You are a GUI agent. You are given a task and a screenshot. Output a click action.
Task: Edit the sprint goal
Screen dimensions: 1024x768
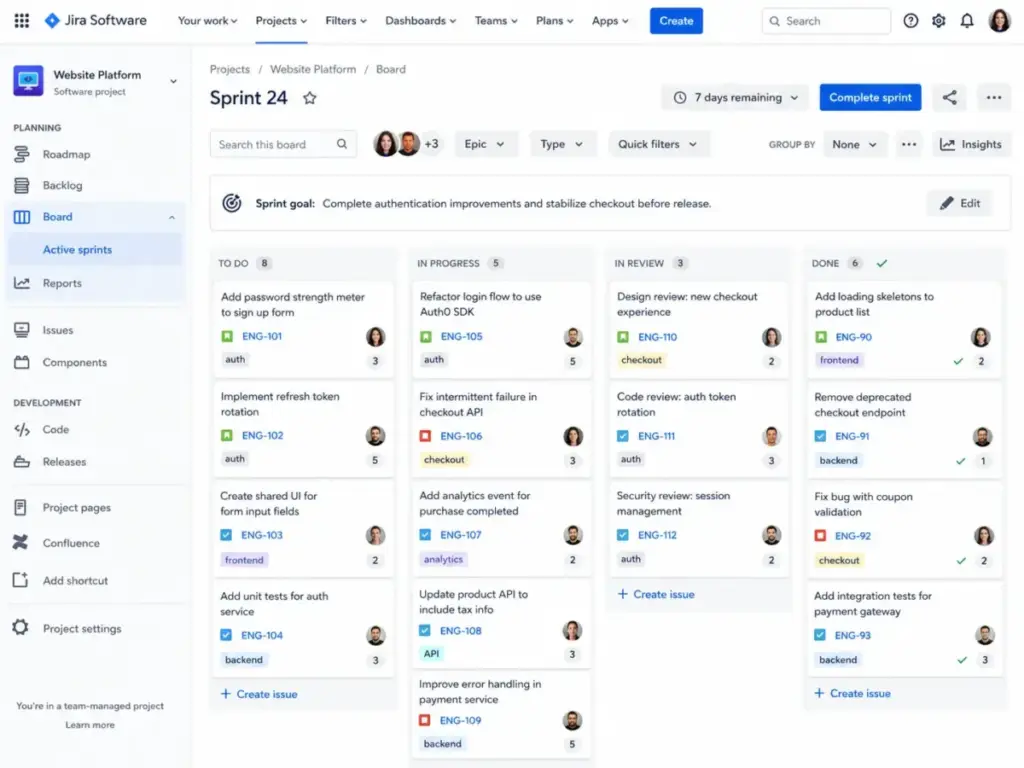click(960, 203)
